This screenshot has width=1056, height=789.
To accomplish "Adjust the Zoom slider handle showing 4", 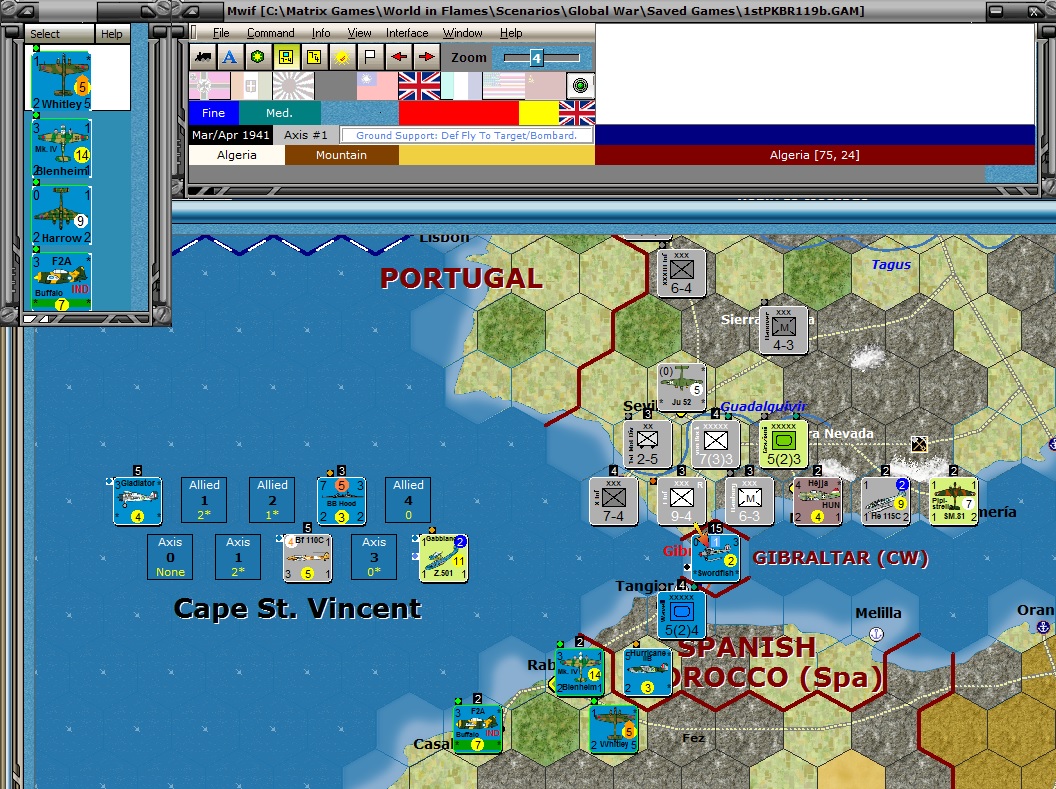I will pos(536,58).
